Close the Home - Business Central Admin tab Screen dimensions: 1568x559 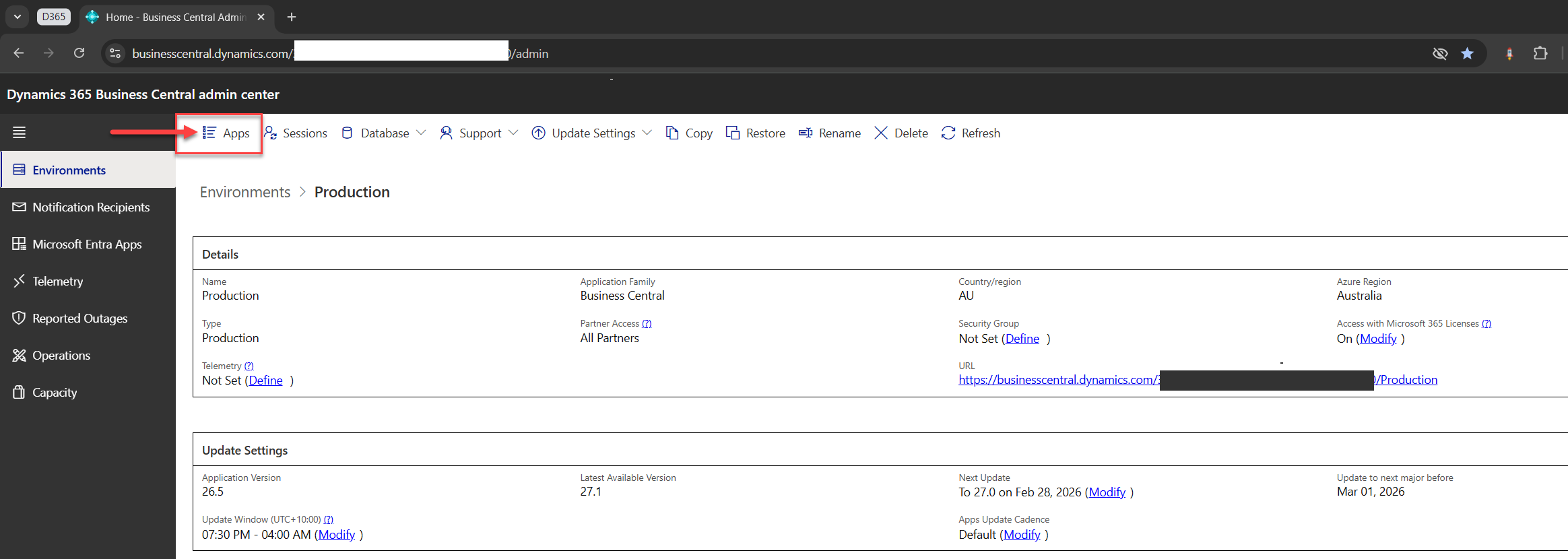point(261,17)
